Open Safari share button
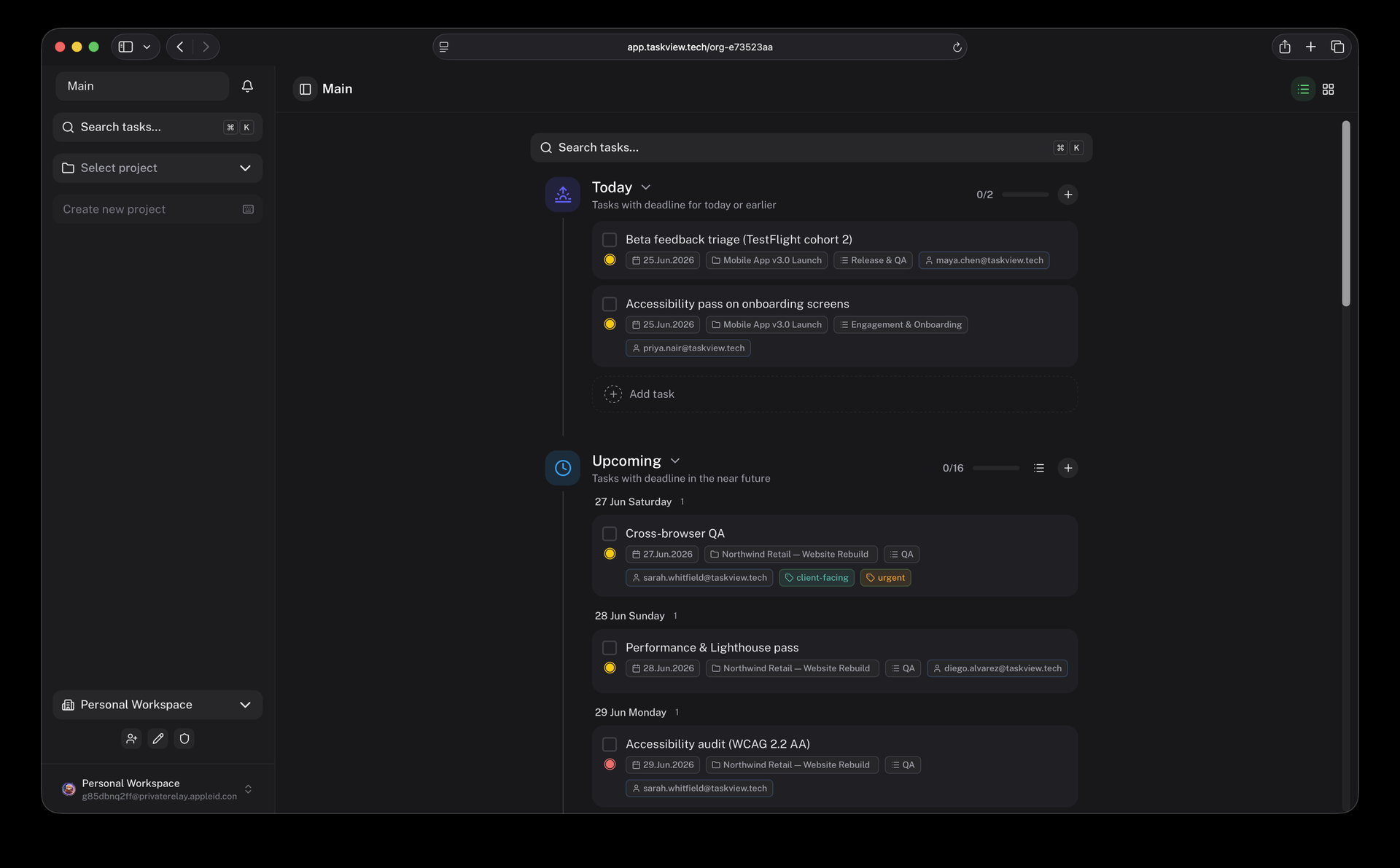Image resolution: width=1400 pixels, height=868 pixels. pyautogui.click(x=1285, y=47)
